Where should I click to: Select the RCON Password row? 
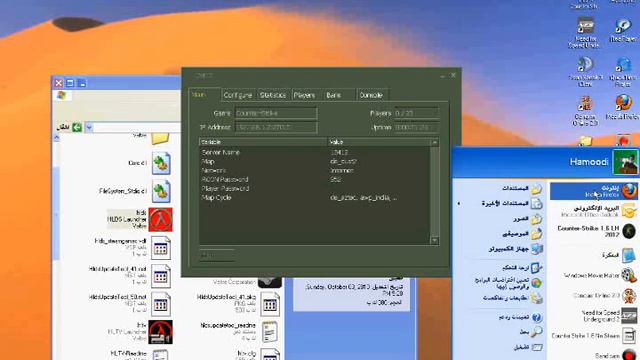coord(314,179)
